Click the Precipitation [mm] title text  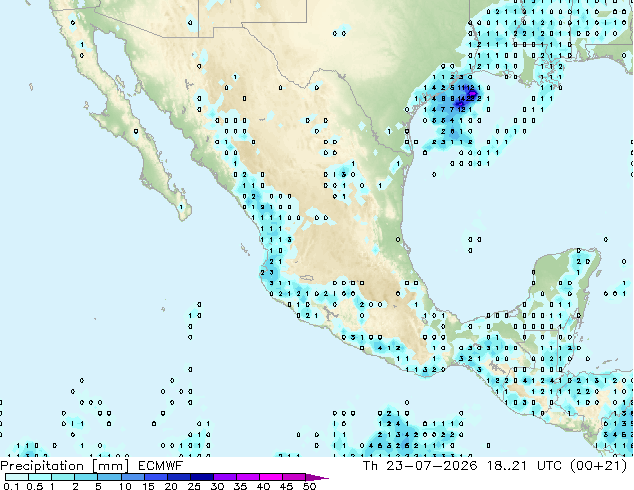click(65, 466)
